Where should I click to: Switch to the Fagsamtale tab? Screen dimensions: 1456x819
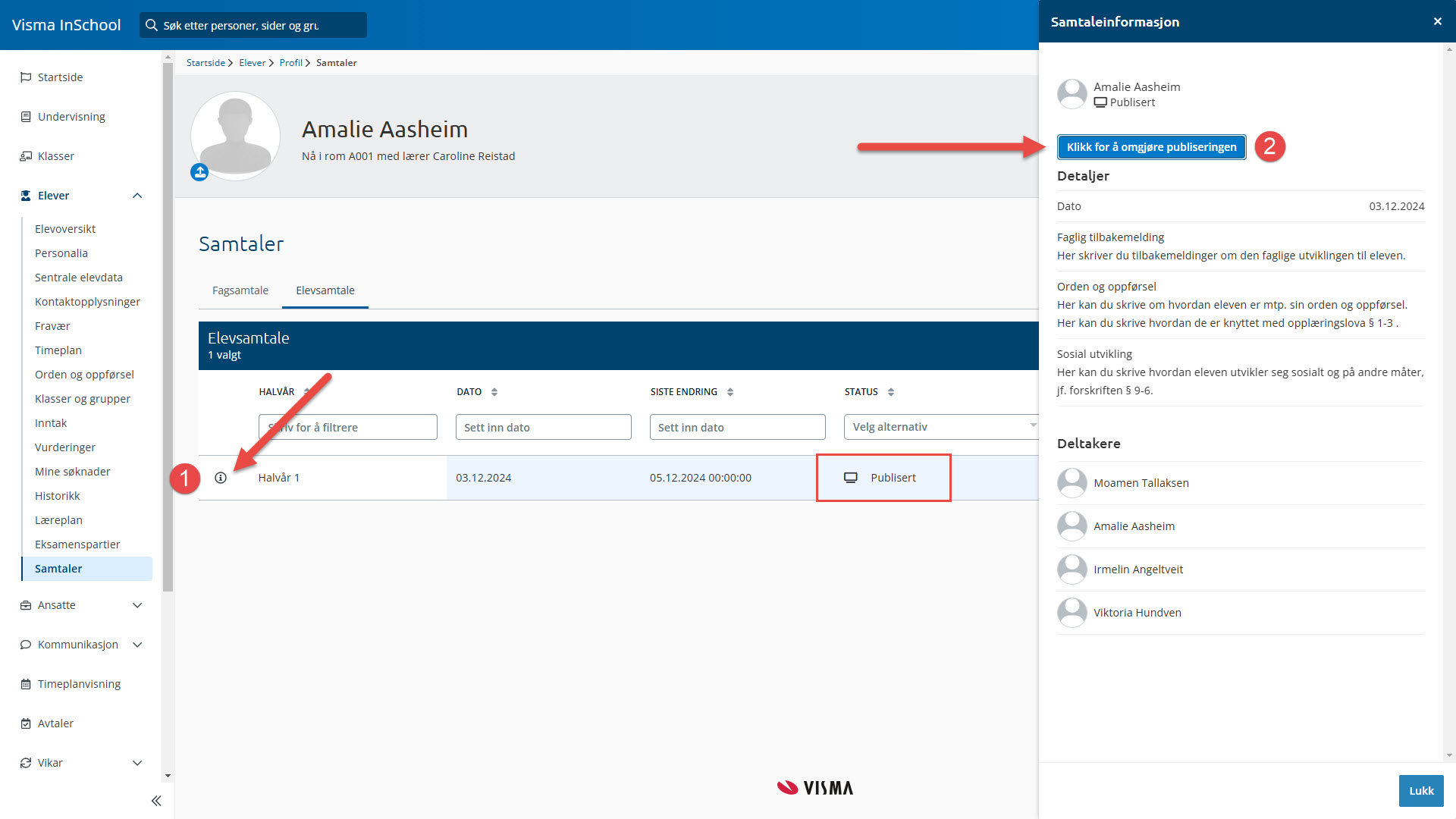[240, 290]
